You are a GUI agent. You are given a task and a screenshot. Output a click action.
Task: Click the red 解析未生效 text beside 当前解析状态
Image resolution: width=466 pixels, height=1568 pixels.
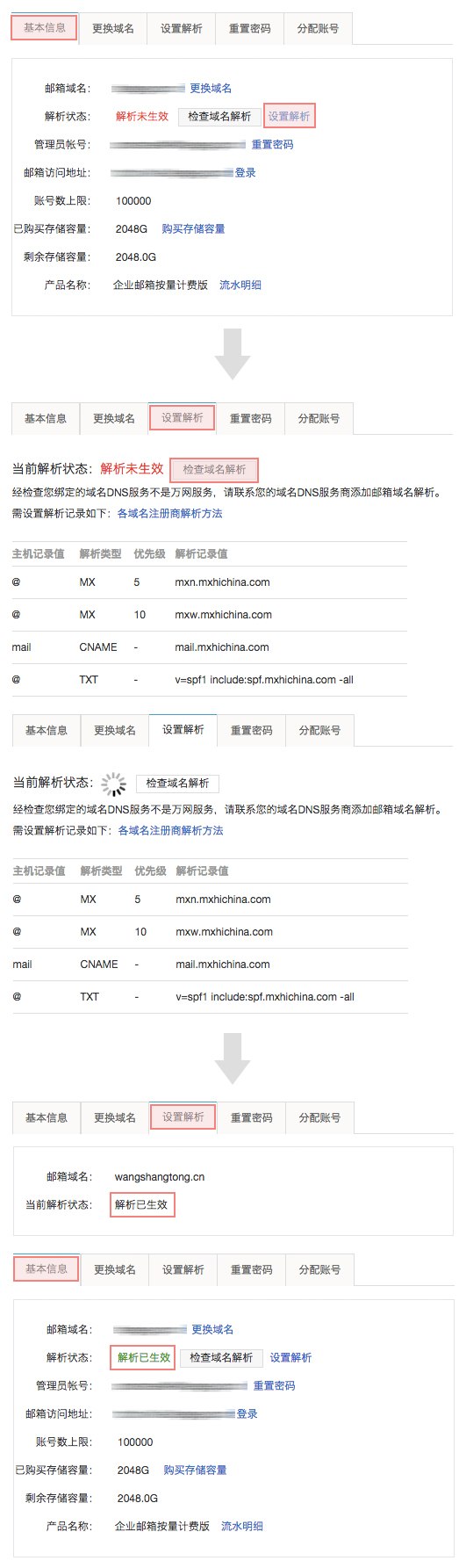point(132,469)
